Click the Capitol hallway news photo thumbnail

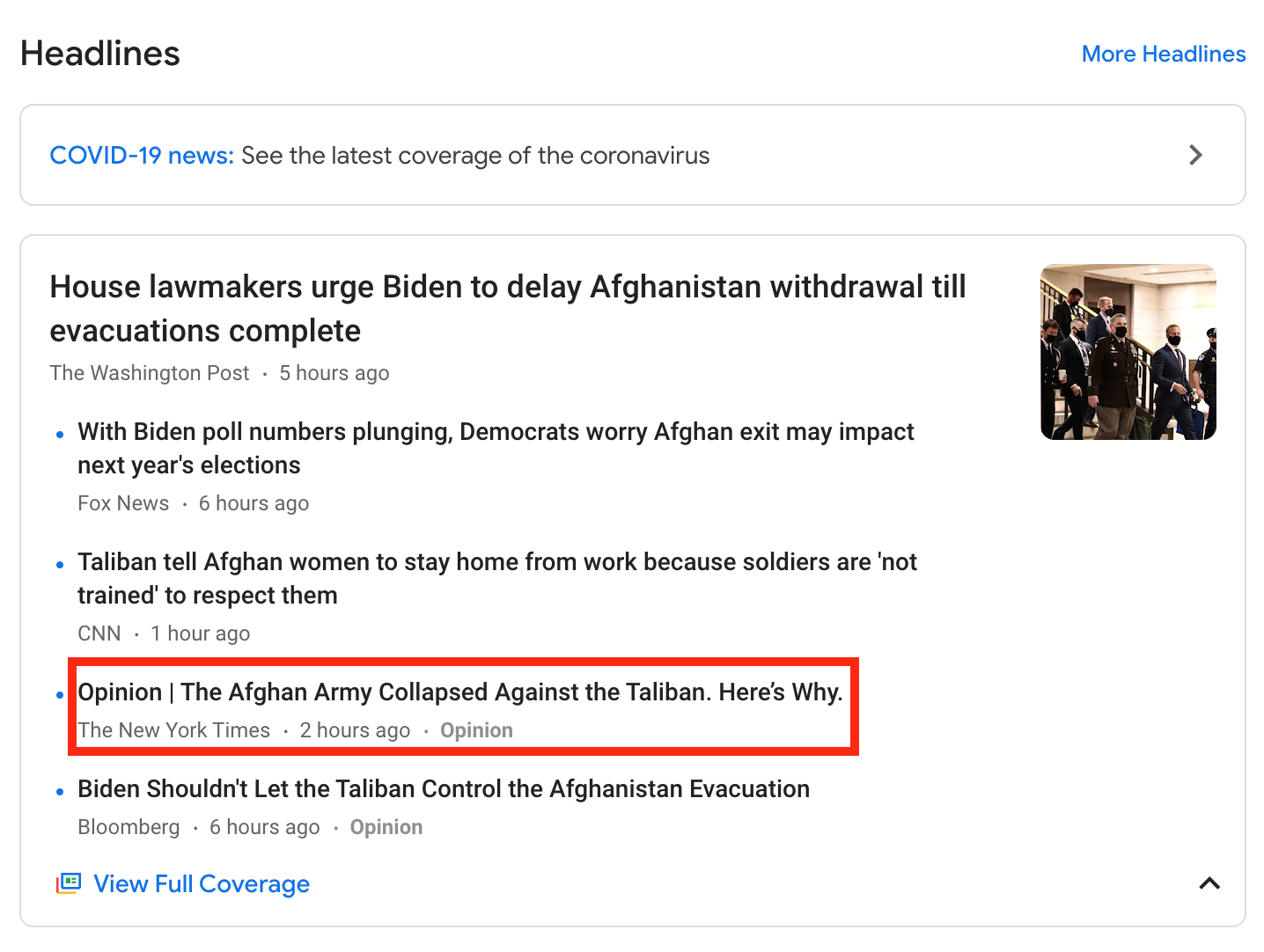(x=1128, y=351)
